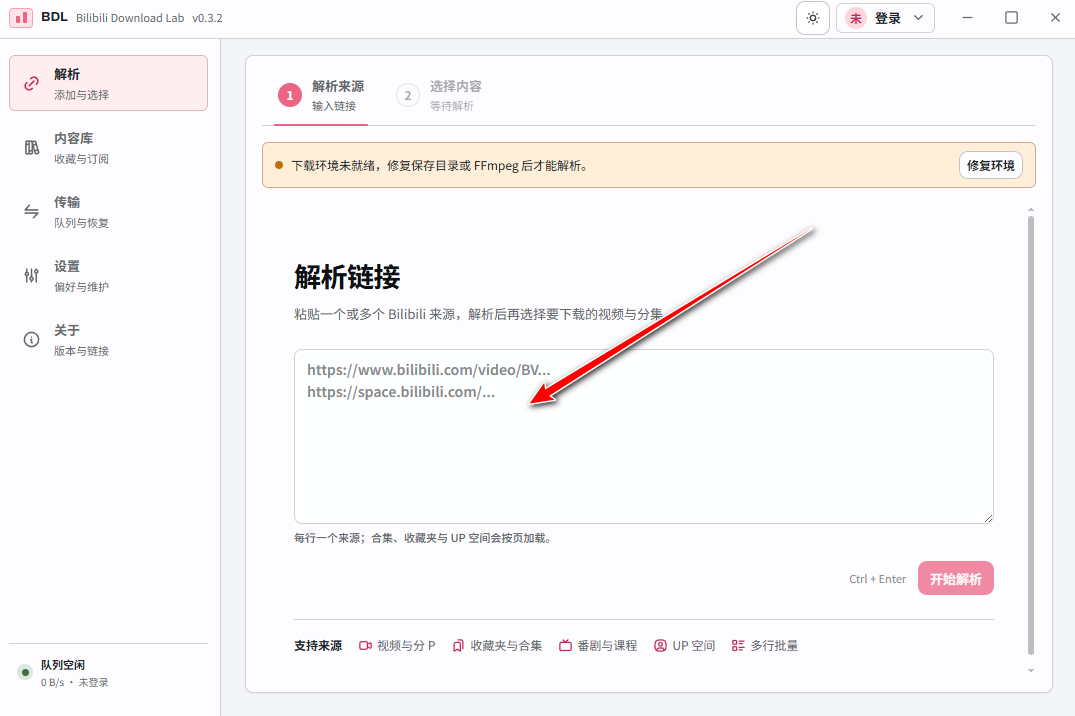
Task: Click the 队列空闲 status text
Action: pyautogui.click(x=62, y=665)
